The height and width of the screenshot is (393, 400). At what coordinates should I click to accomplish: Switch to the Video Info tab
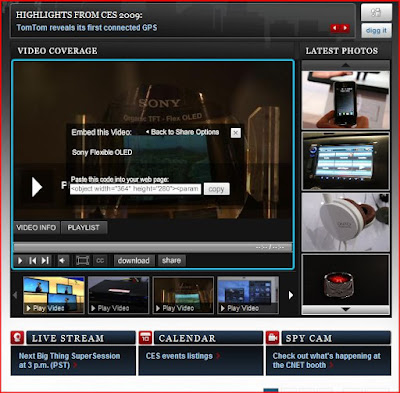click(36, 228)
